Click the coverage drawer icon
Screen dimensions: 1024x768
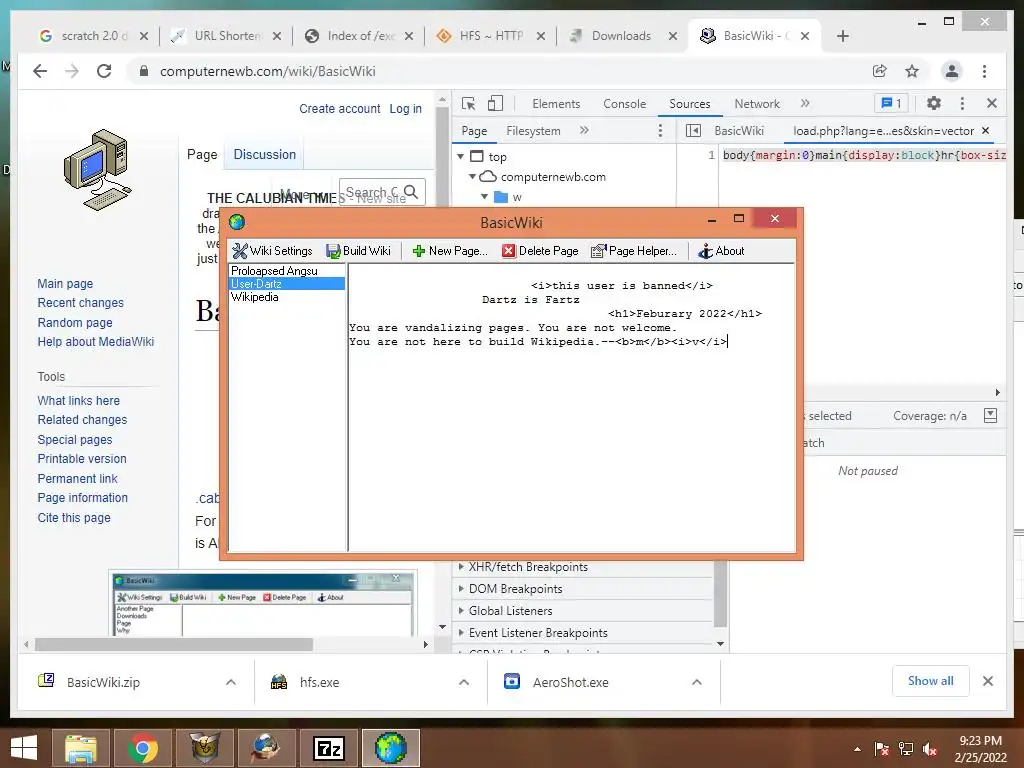(990, 415)
